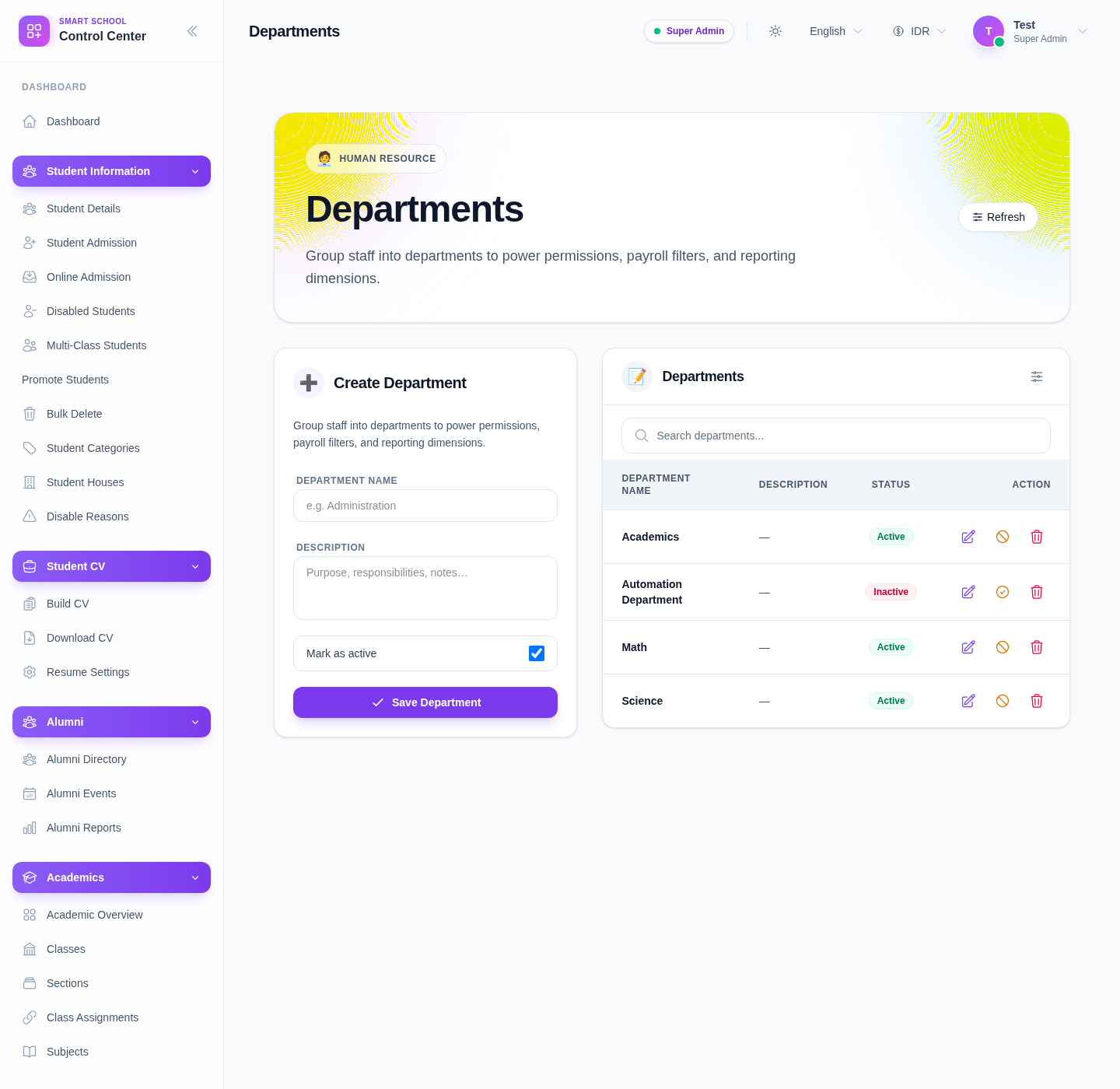The image size is (1120, 1089).
Task: Edit the Science department
Action: click(x=968, y=701)
